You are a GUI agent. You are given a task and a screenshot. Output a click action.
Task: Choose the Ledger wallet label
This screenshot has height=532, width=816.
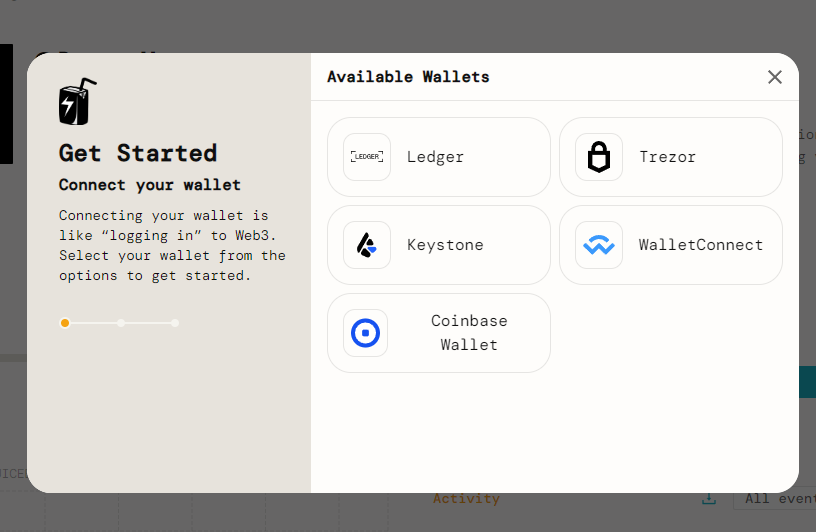435,157
